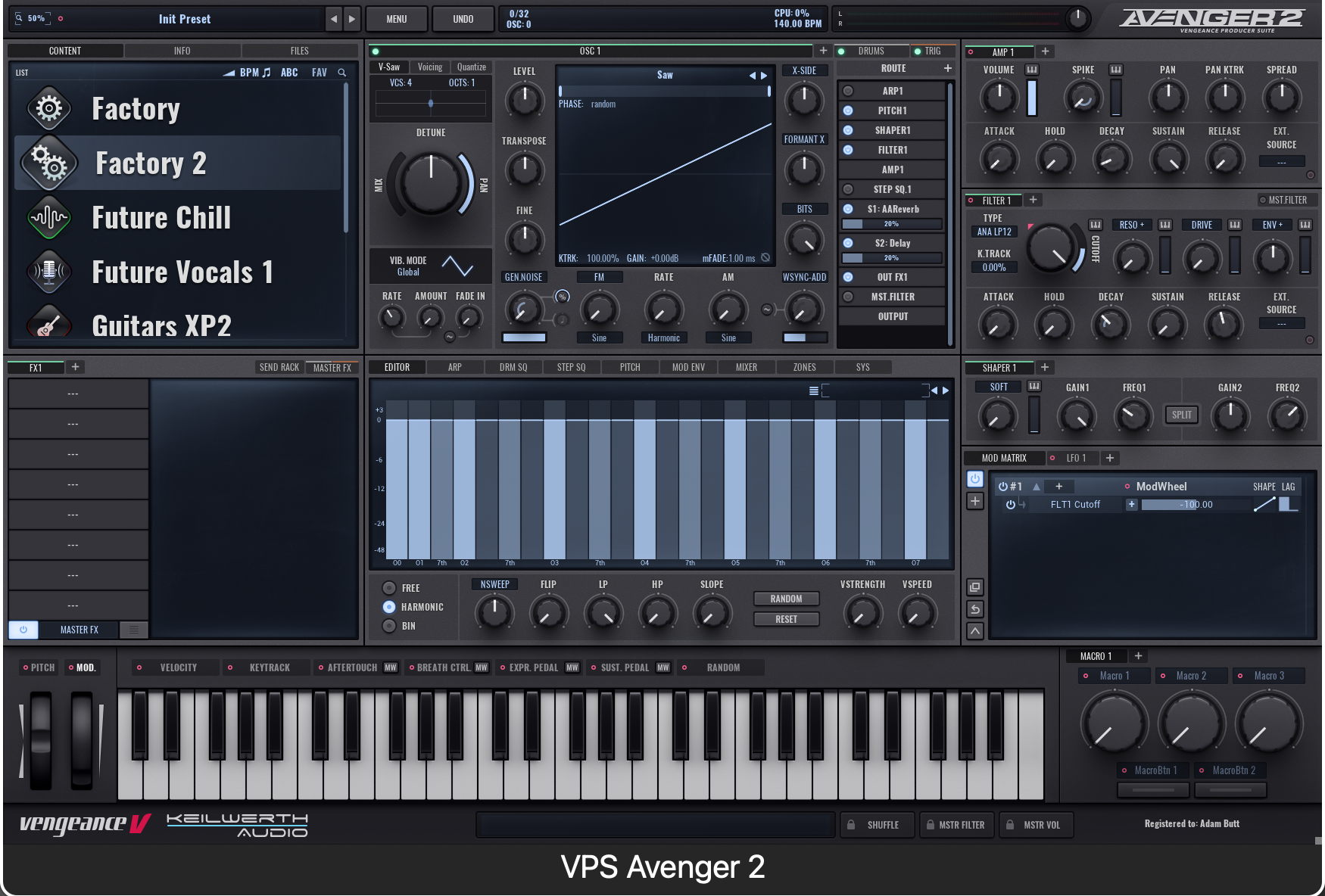Screen dimensions: 1325x896
Task: Select the HARMONIC radio option
Action: point(389,607)
